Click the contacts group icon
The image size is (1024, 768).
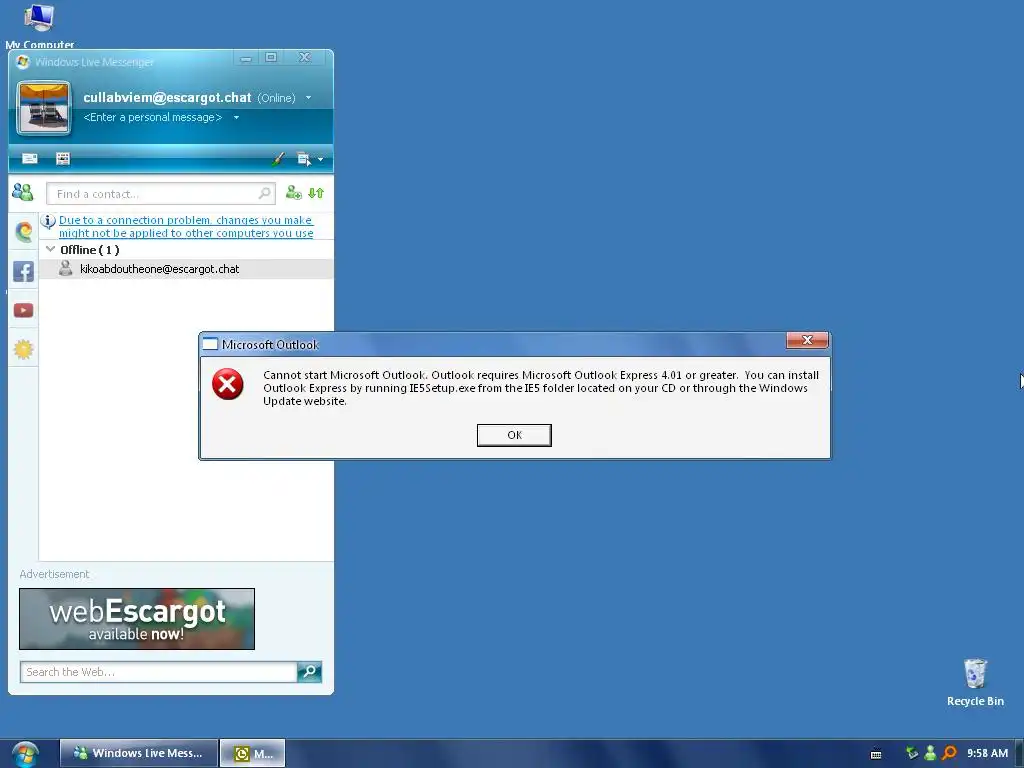click(x=23, y=192)
